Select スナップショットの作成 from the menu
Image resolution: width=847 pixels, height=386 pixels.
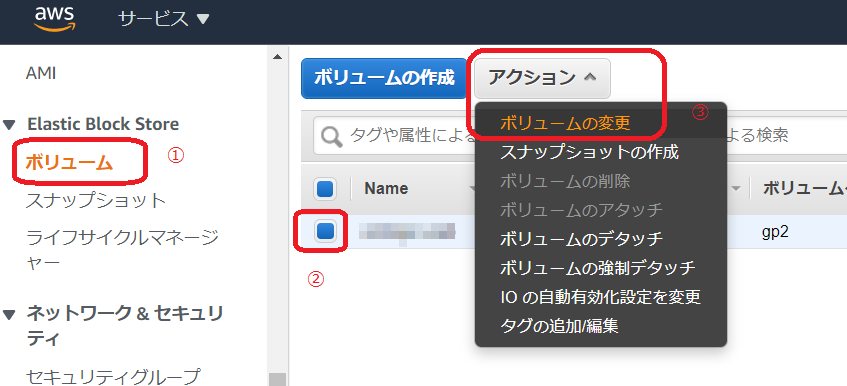589,152
